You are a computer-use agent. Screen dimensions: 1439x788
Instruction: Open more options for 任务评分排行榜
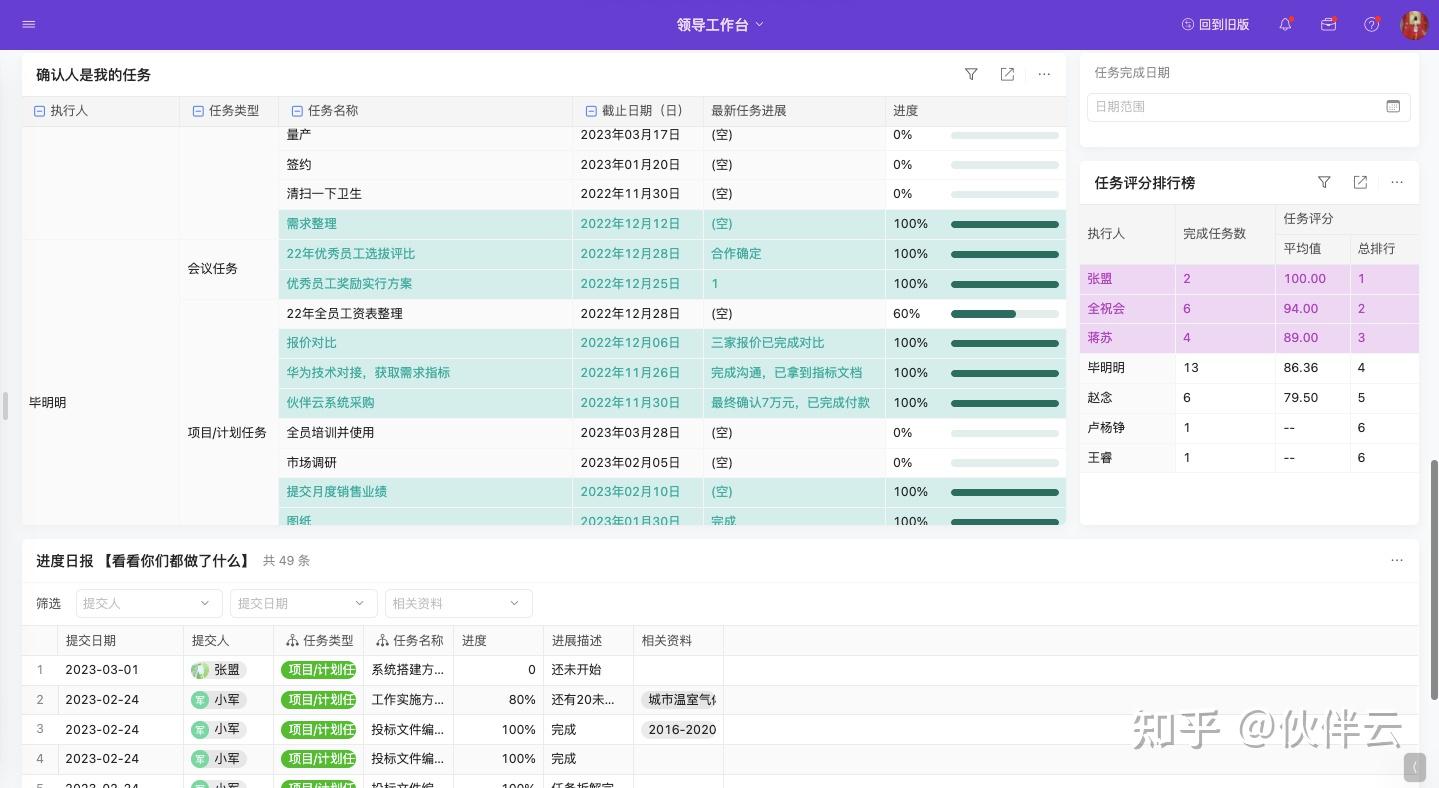1397,182
